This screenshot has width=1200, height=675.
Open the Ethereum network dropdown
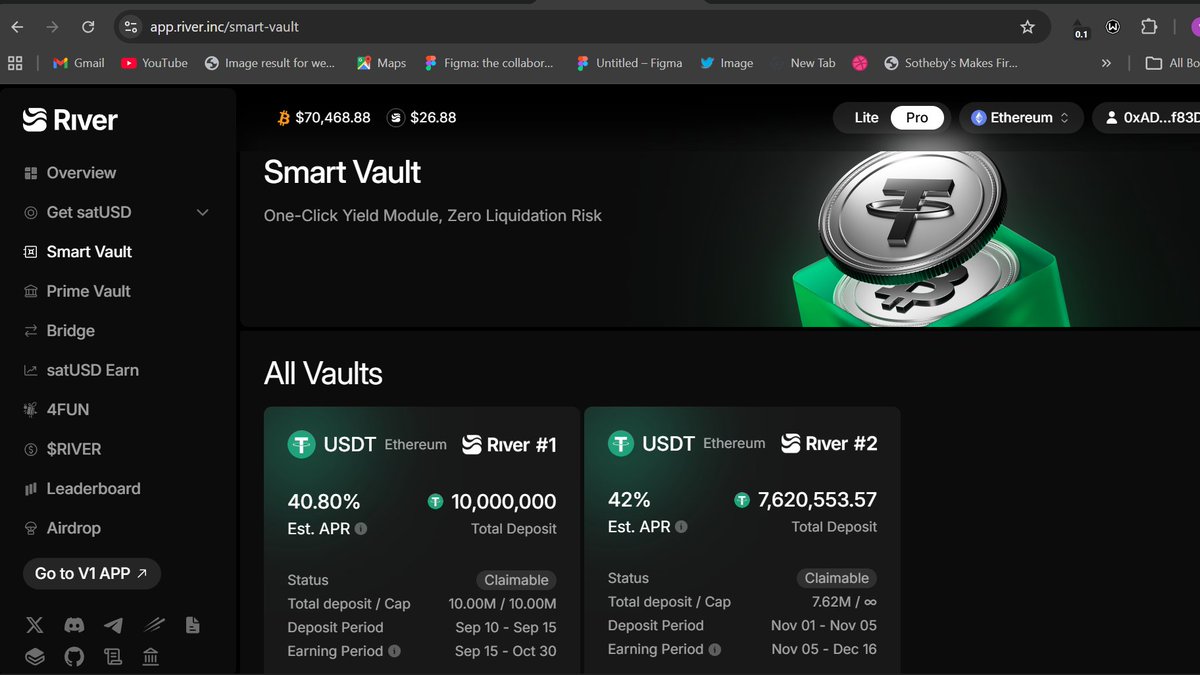point(1021,118)
